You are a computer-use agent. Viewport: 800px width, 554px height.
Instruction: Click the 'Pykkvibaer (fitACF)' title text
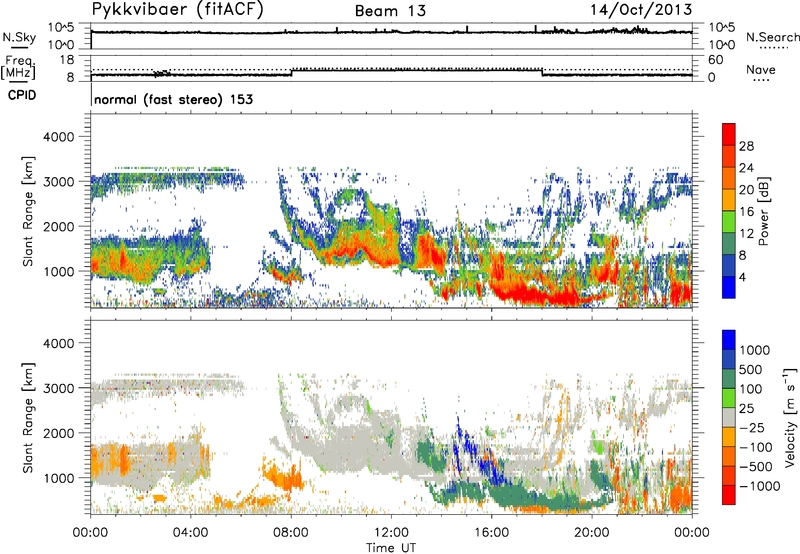(177, 9)
